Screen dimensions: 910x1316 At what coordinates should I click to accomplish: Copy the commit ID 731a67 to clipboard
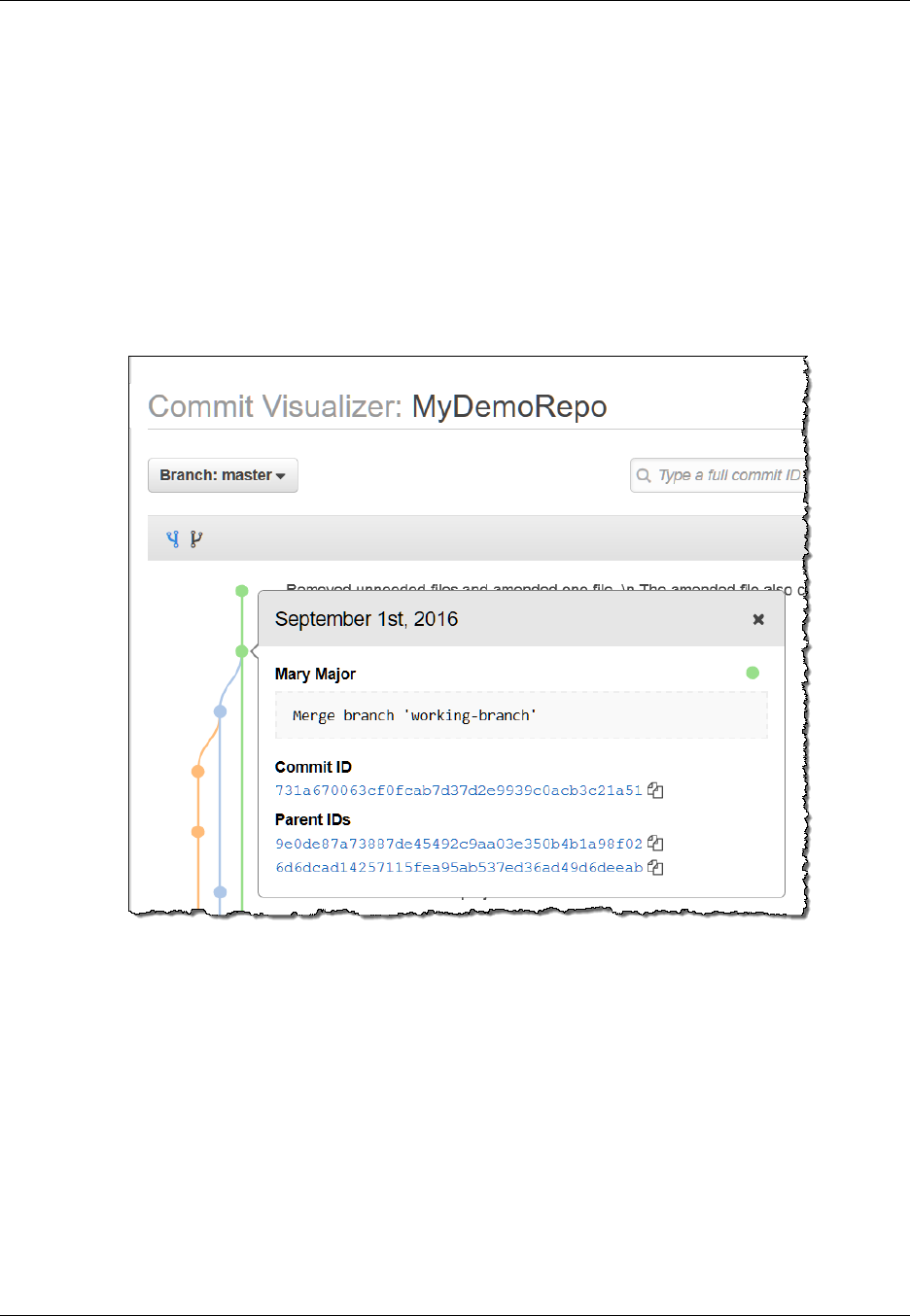coord(656,791)
